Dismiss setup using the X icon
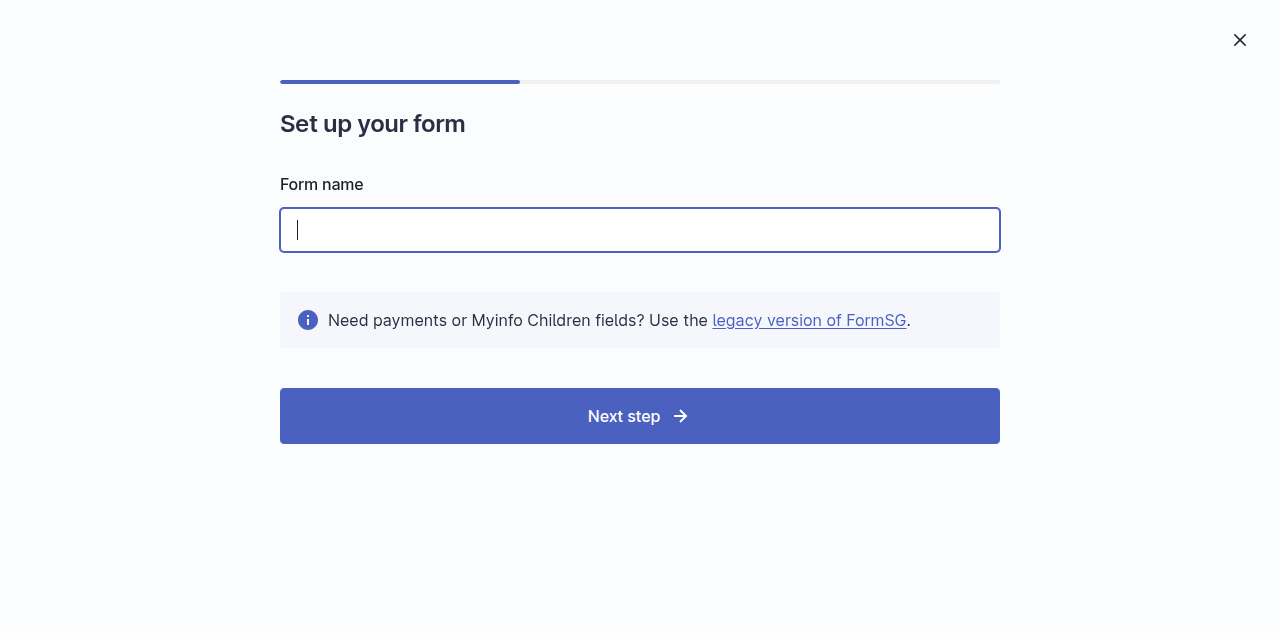Viewport: 1280px width, 633px height. click(1240, 40)
